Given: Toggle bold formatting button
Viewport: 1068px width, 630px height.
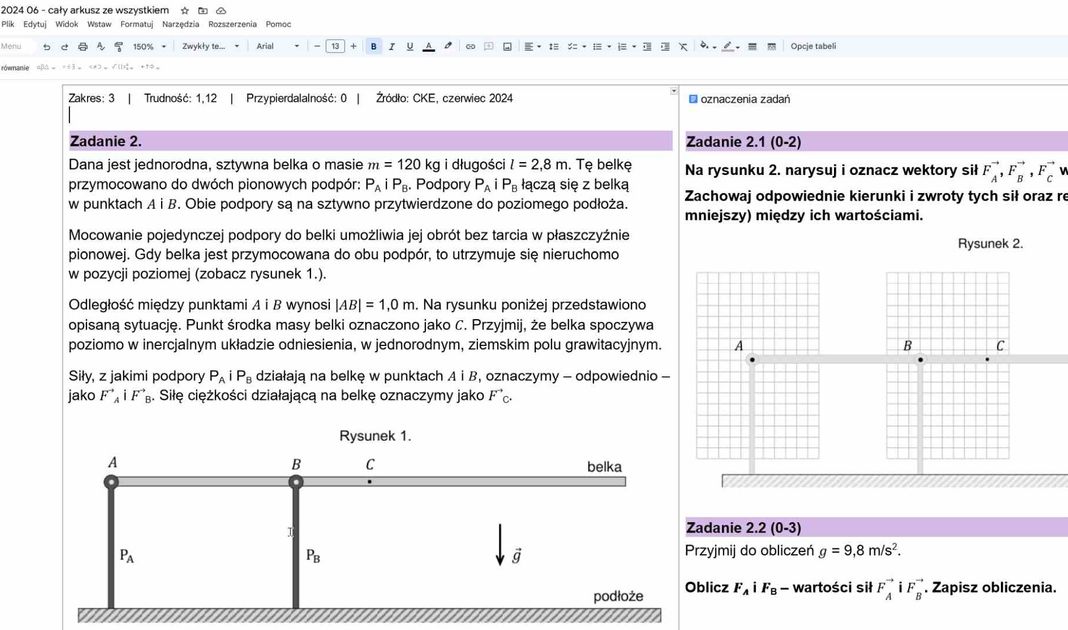Looking at the screenshot, I should pos(373,47).
